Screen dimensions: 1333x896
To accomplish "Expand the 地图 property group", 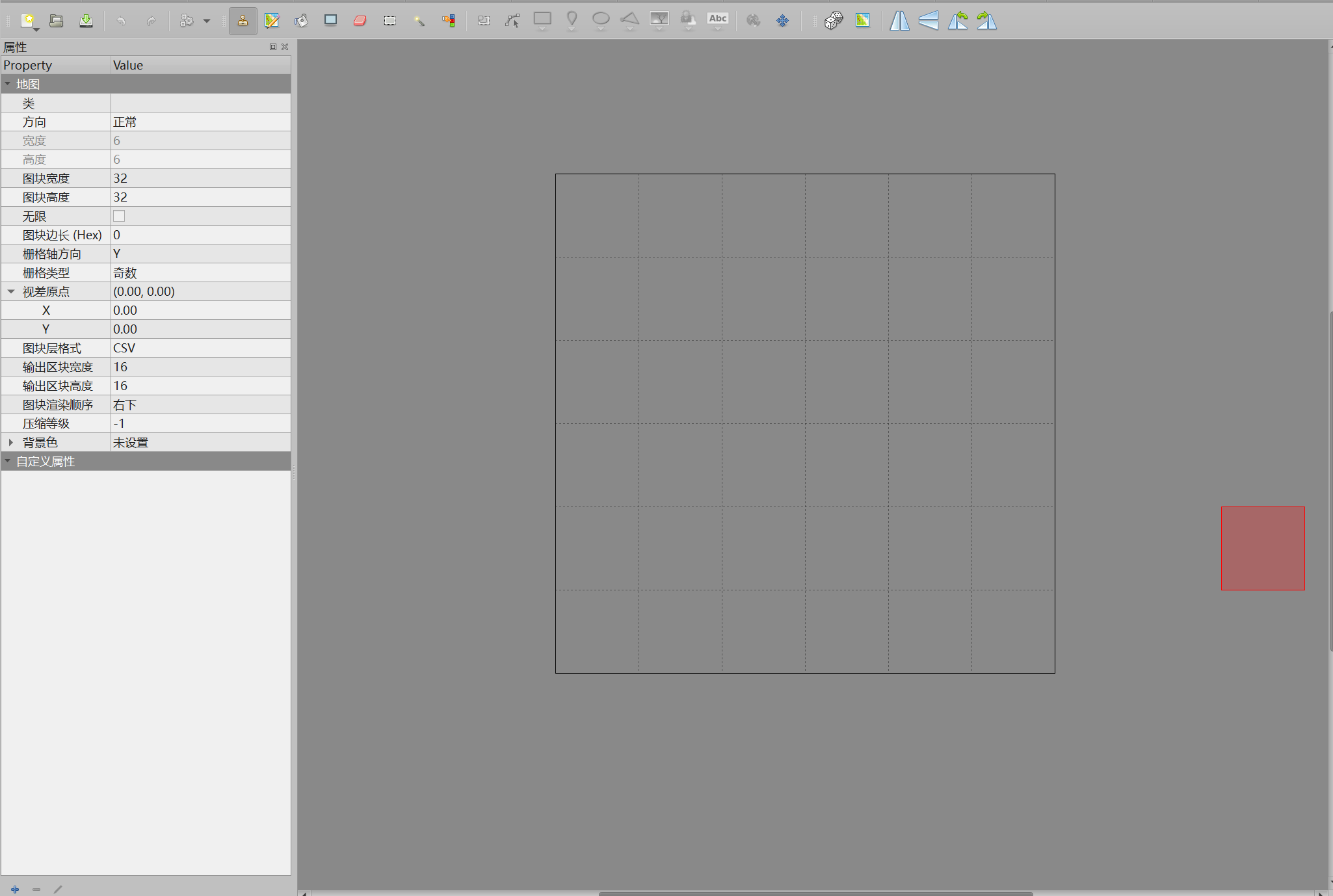I will pos(10,83).
